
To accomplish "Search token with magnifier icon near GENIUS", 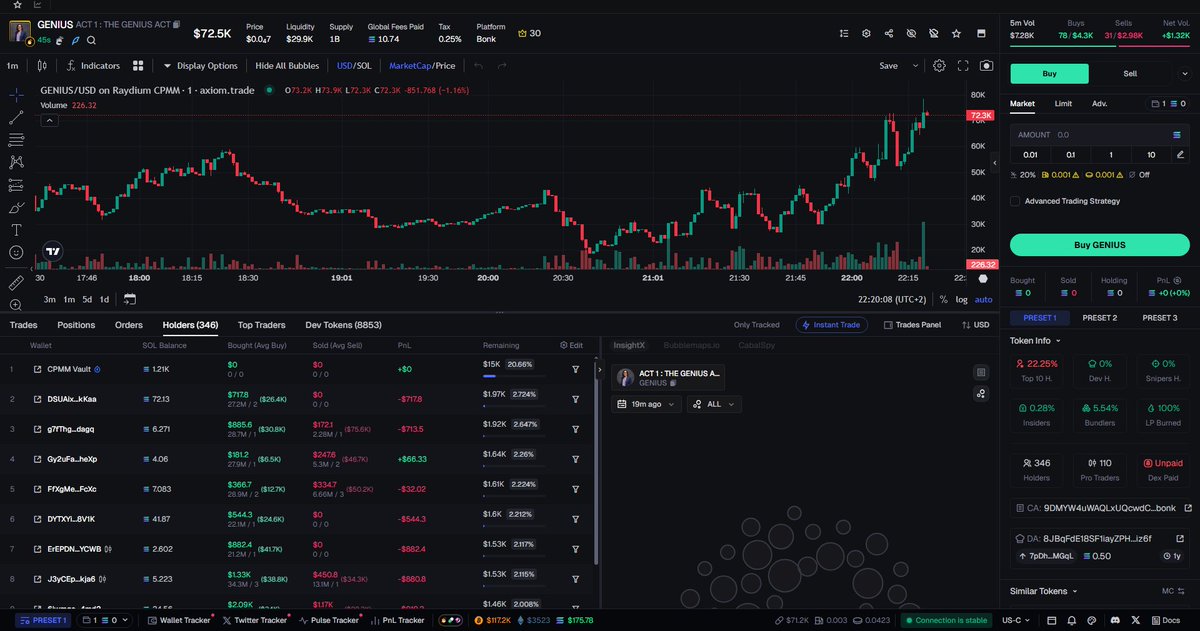I will tap(91, 40).
